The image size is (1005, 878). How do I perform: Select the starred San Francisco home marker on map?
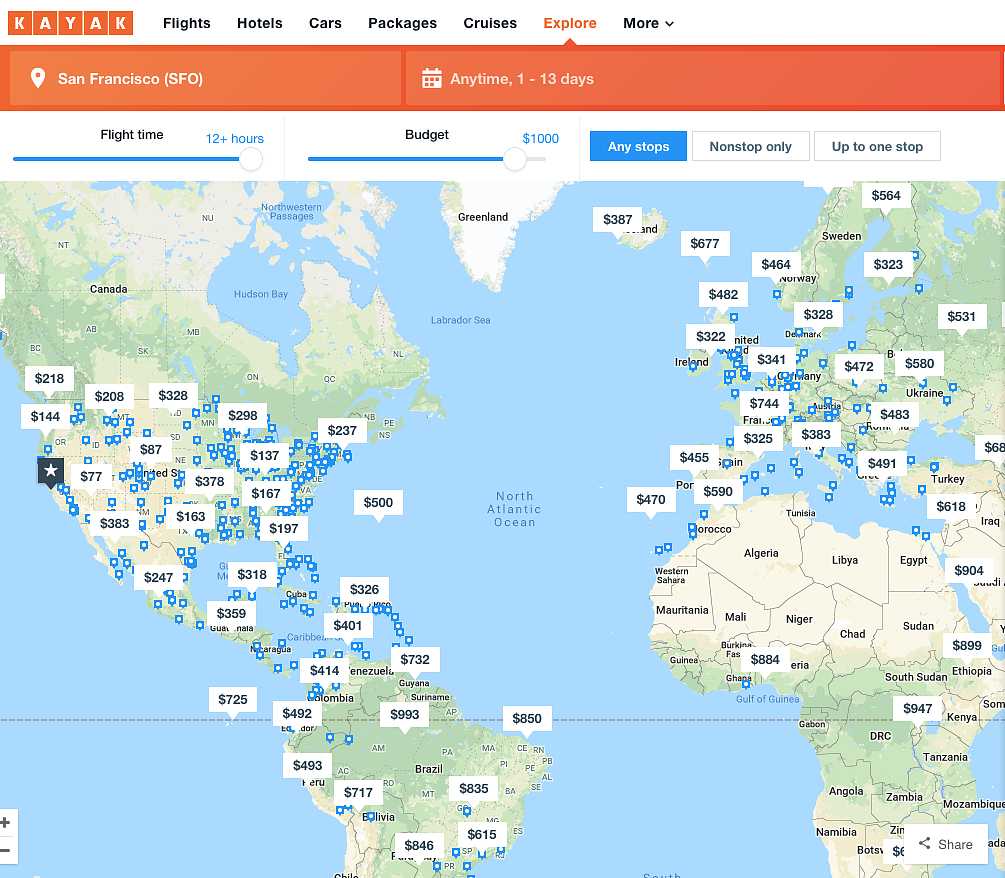pos(50,470)
